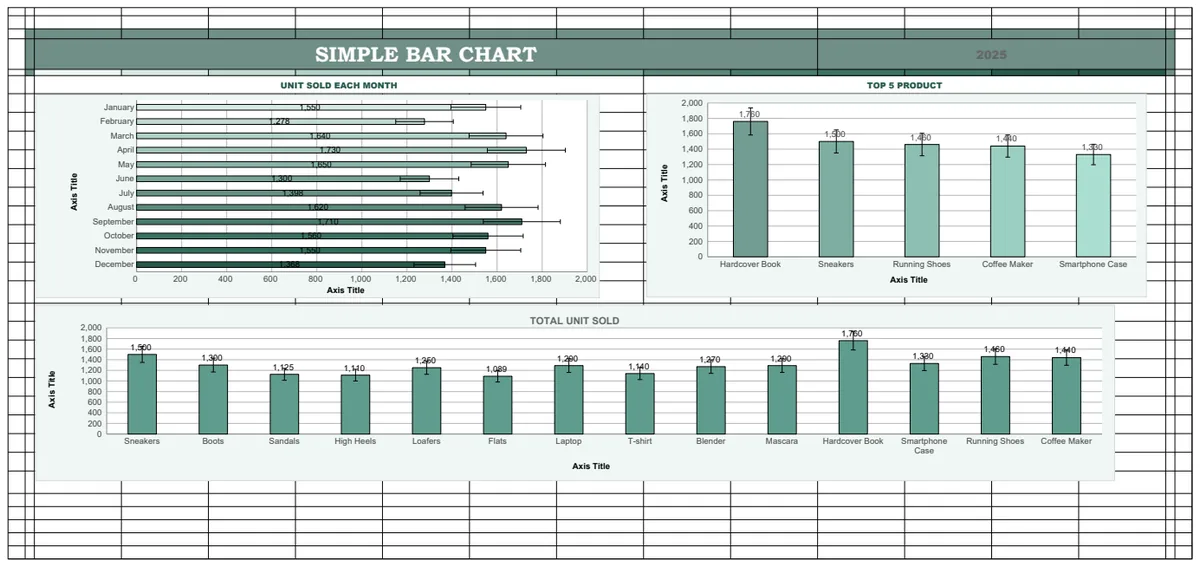This screenshot has width=1200, height=567.
Task: Click the Sneakers bar in Total Unit Sold chart
Action: tap(142, 394)
